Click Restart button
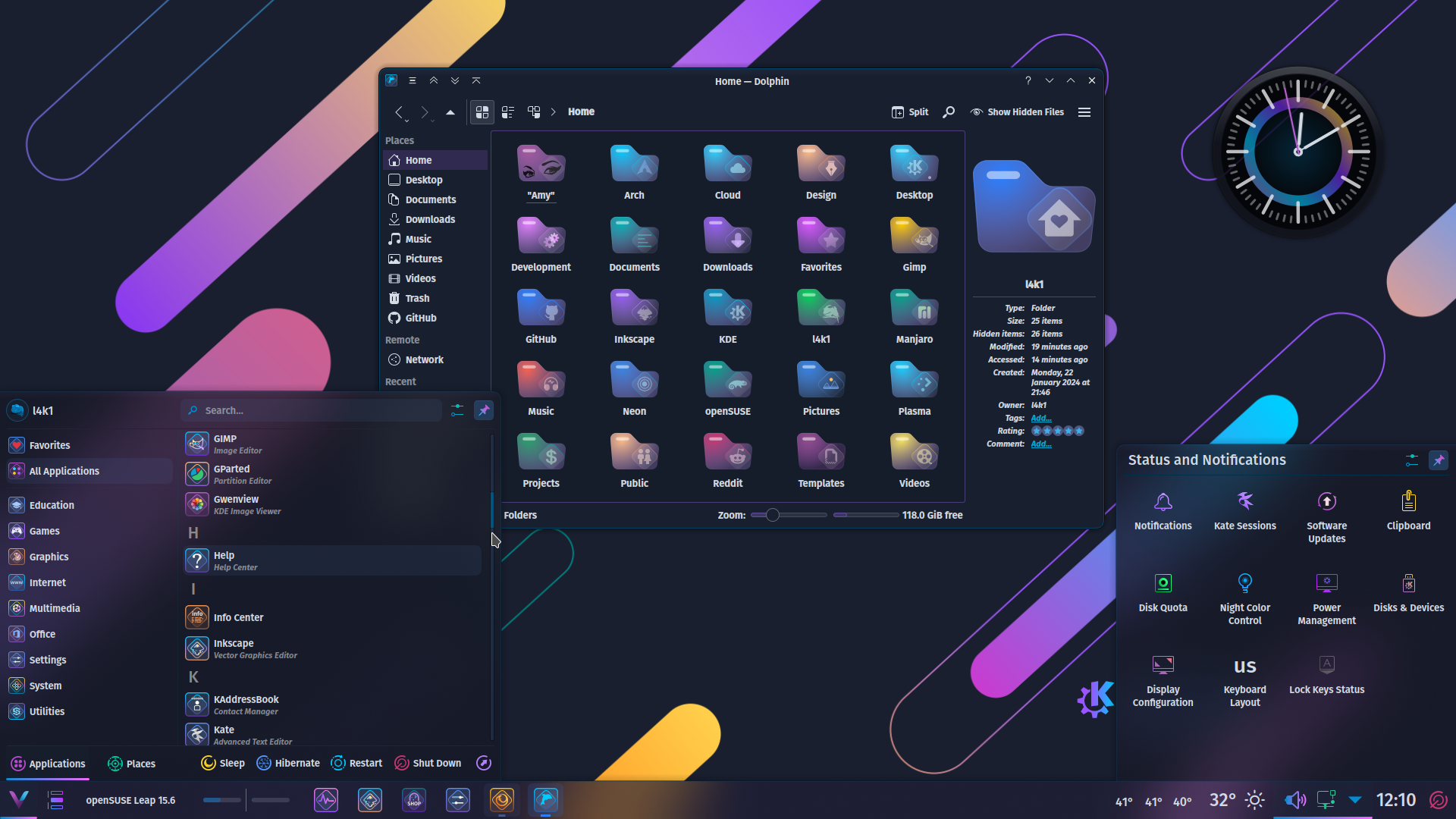Viewport: 1456px width, 819px height. pyautogui.click(x=356, y=763)
